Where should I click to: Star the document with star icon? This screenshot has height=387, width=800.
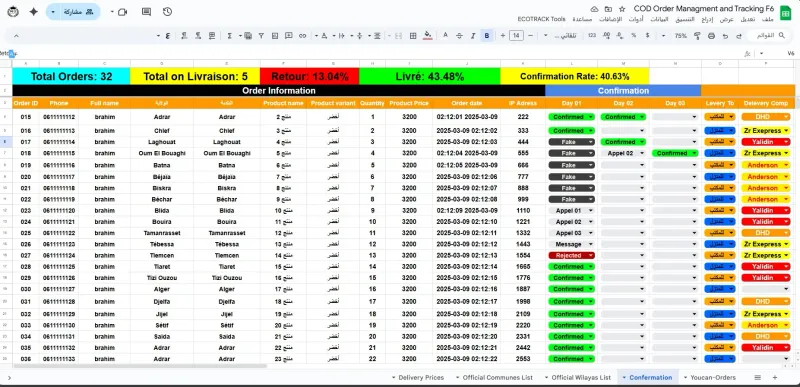622,9
